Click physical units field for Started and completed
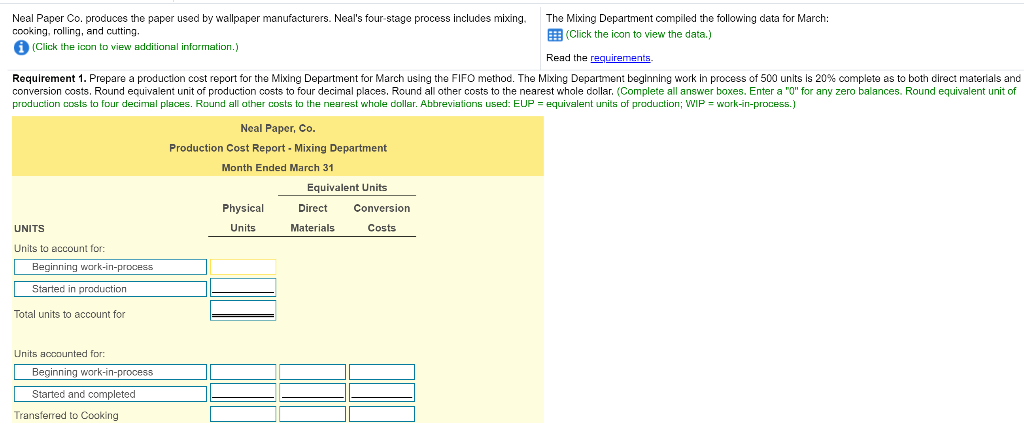This screenshot has width=1024, height=423. point(243,394)
